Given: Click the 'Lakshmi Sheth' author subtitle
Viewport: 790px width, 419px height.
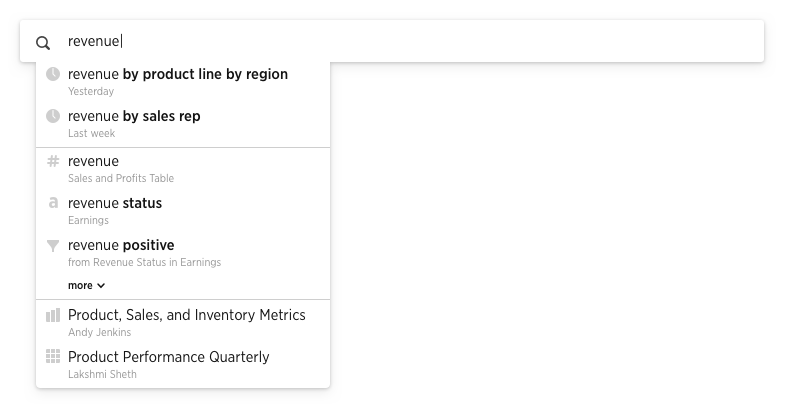Looking at the screenshot, I should (102, 374).
